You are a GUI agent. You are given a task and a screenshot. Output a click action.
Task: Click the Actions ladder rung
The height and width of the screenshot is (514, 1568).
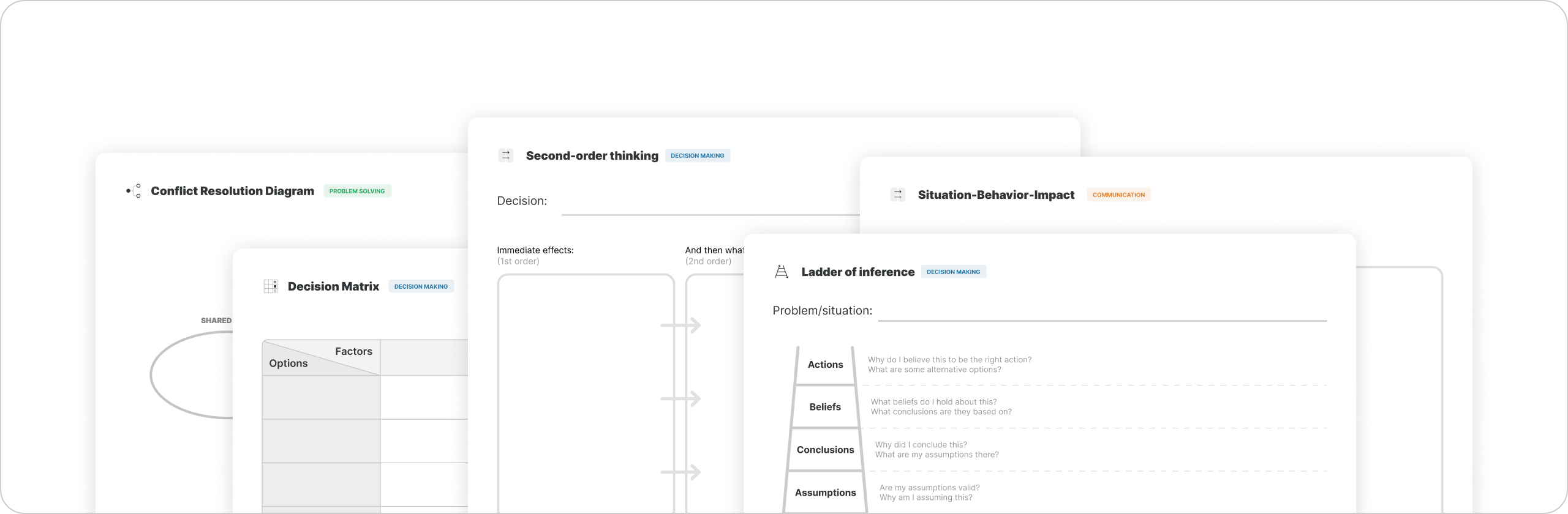825,365
